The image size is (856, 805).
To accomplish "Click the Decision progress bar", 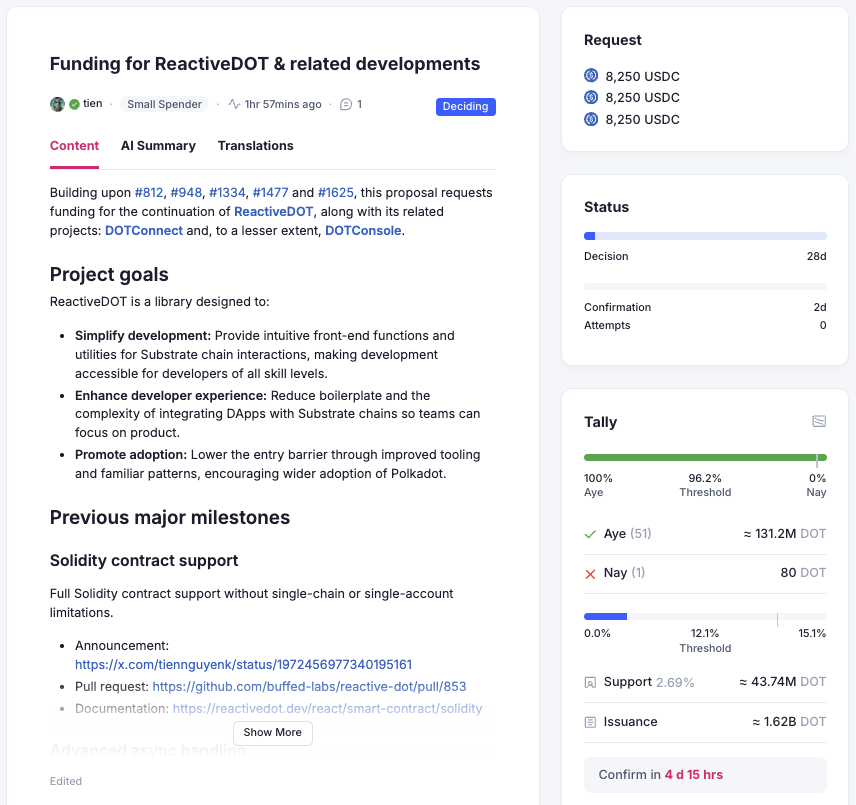I will tap(705, 236).
